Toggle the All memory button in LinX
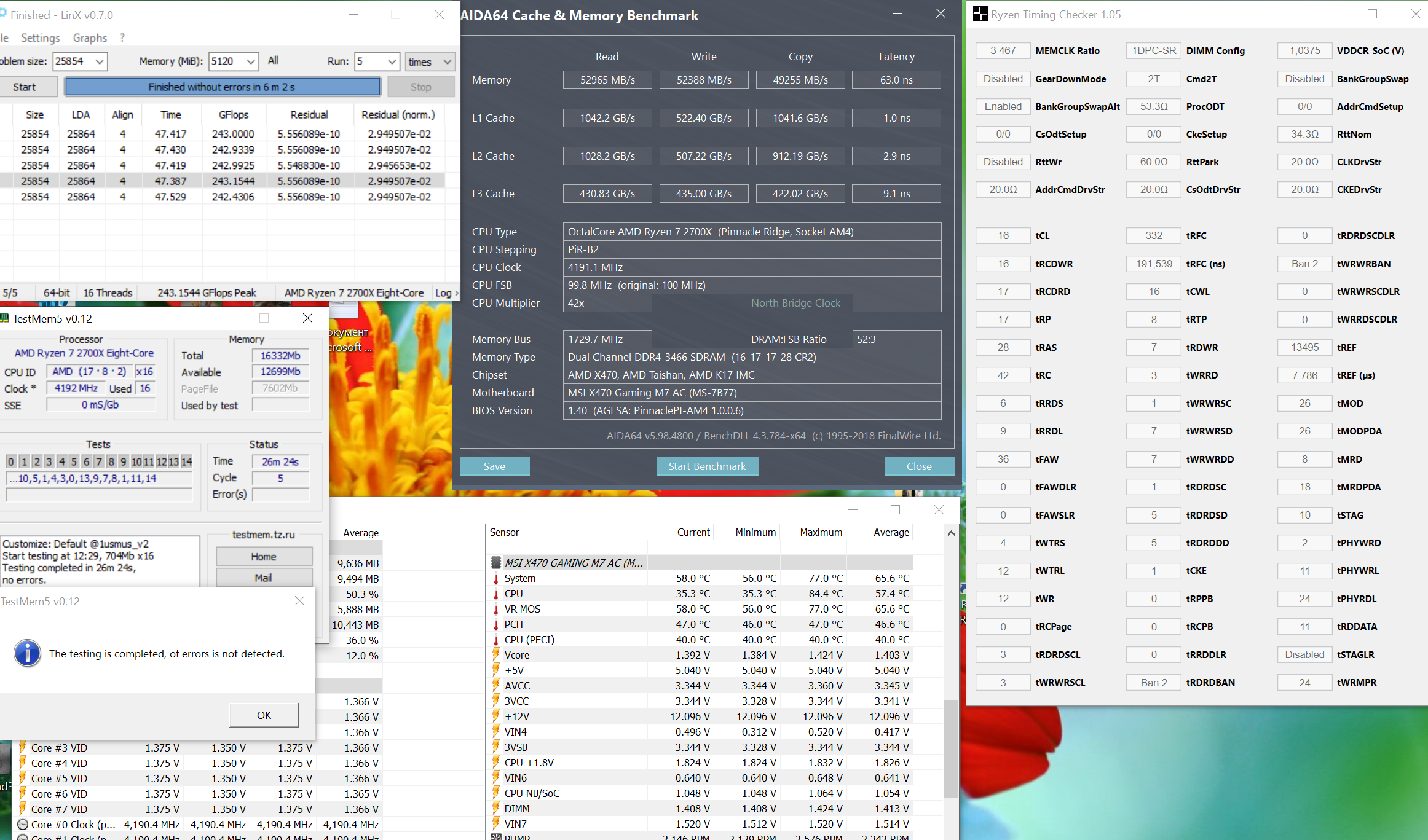Viewport: 1428px width, 840px height. click(x=273, y=61)
